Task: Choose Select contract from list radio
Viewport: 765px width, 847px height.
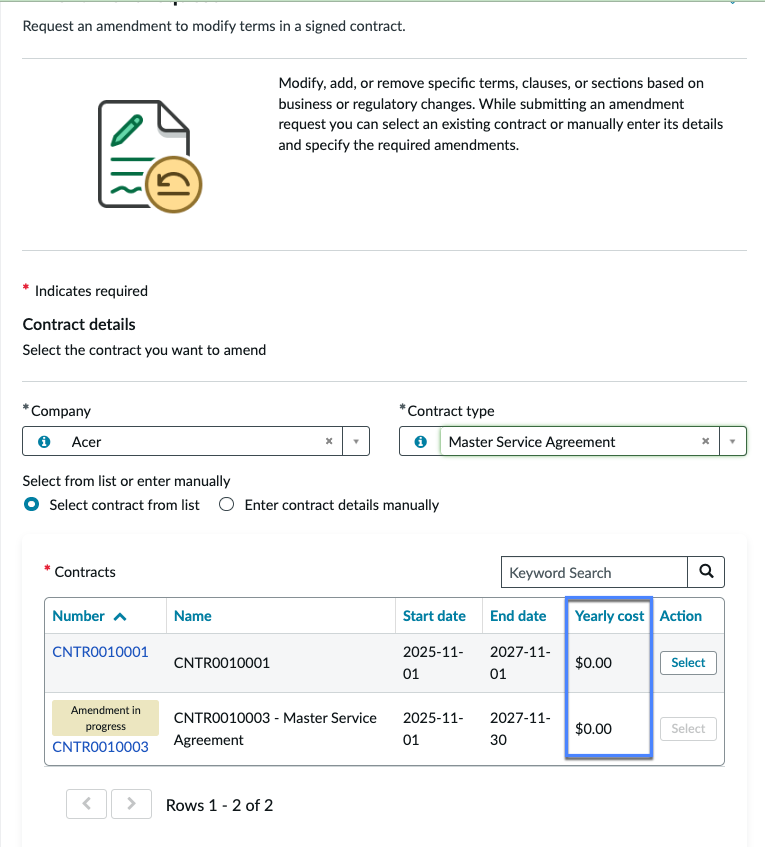Action: pyautogui.click(x=32, y=505)
